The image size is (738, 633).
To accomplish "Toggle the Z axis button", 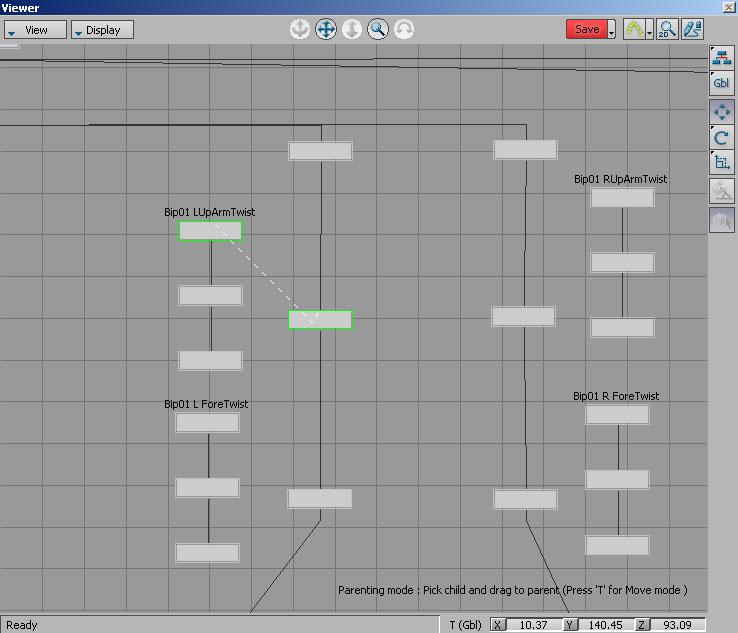I will (x=642, y=625).
